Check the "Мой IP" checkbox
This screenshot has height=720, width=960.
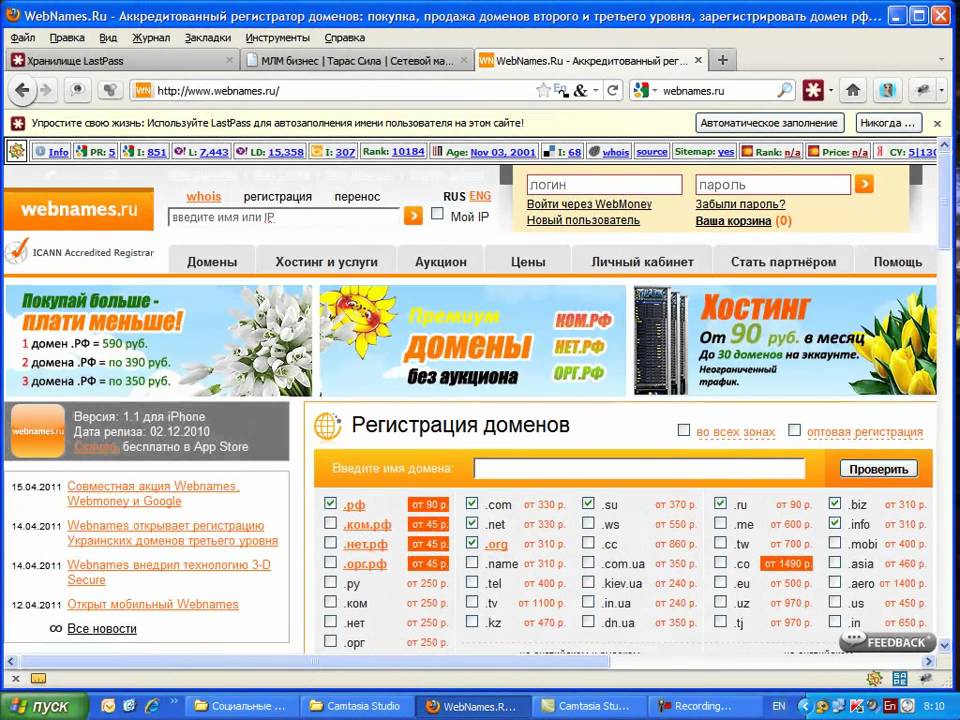[437, 215]
